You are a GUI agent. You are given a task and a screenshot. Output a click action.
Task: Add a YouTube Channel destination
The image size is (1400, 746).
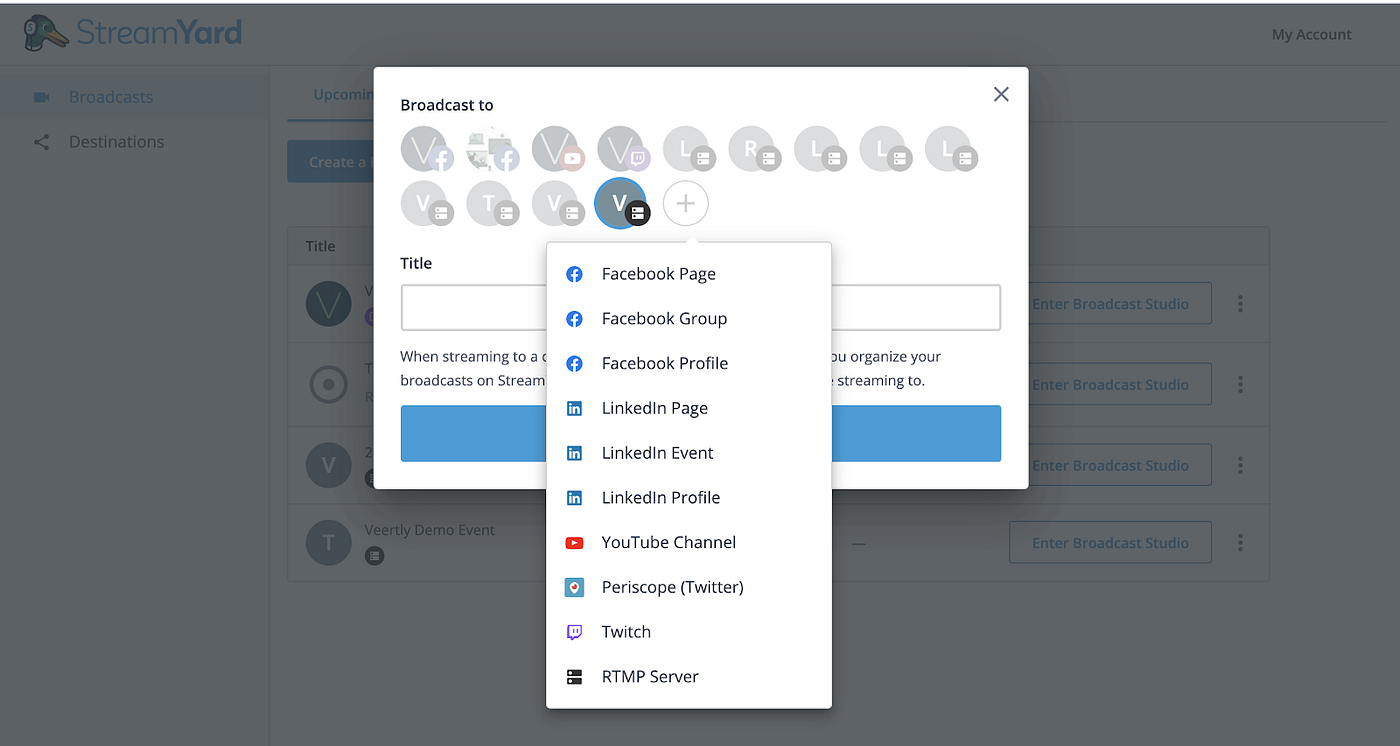pyautogui.click(x=688, y=542)
